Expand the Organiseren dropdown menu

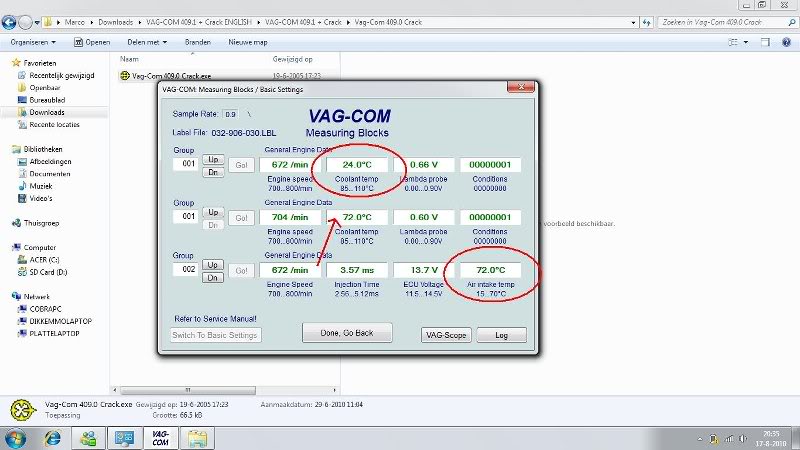tap(32, 43)
